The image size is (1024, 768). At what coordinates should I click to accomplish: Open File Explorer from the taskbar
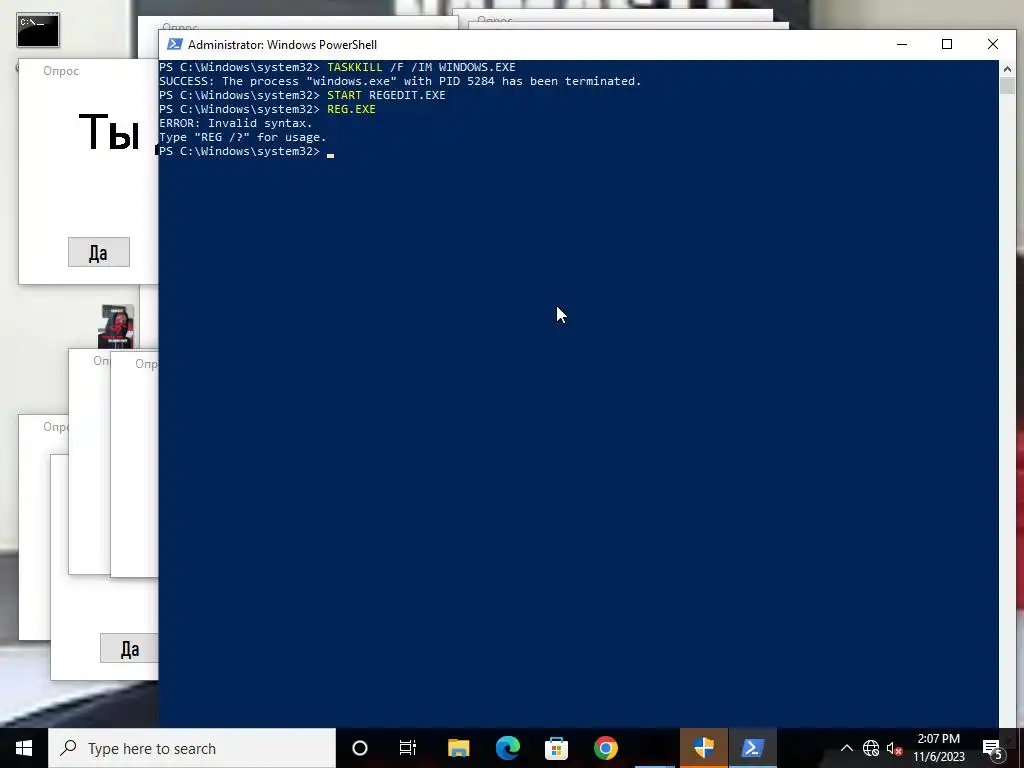tap(458, 748)
